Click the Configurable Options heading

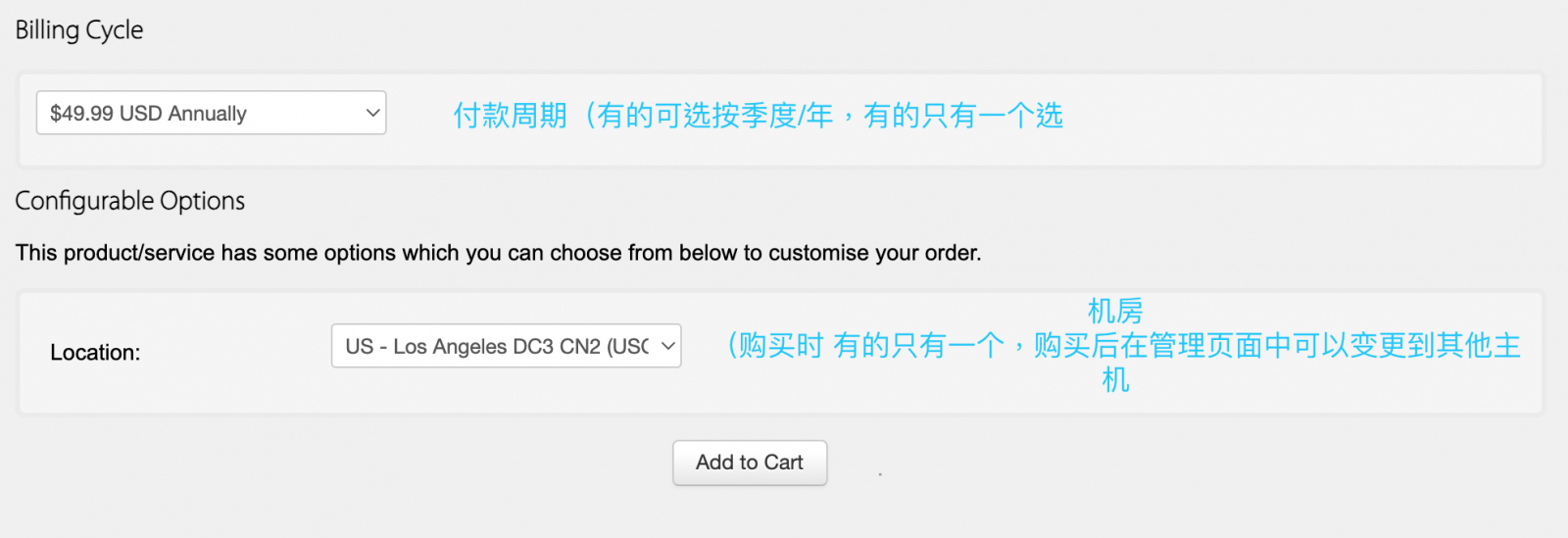coord(130,201)
